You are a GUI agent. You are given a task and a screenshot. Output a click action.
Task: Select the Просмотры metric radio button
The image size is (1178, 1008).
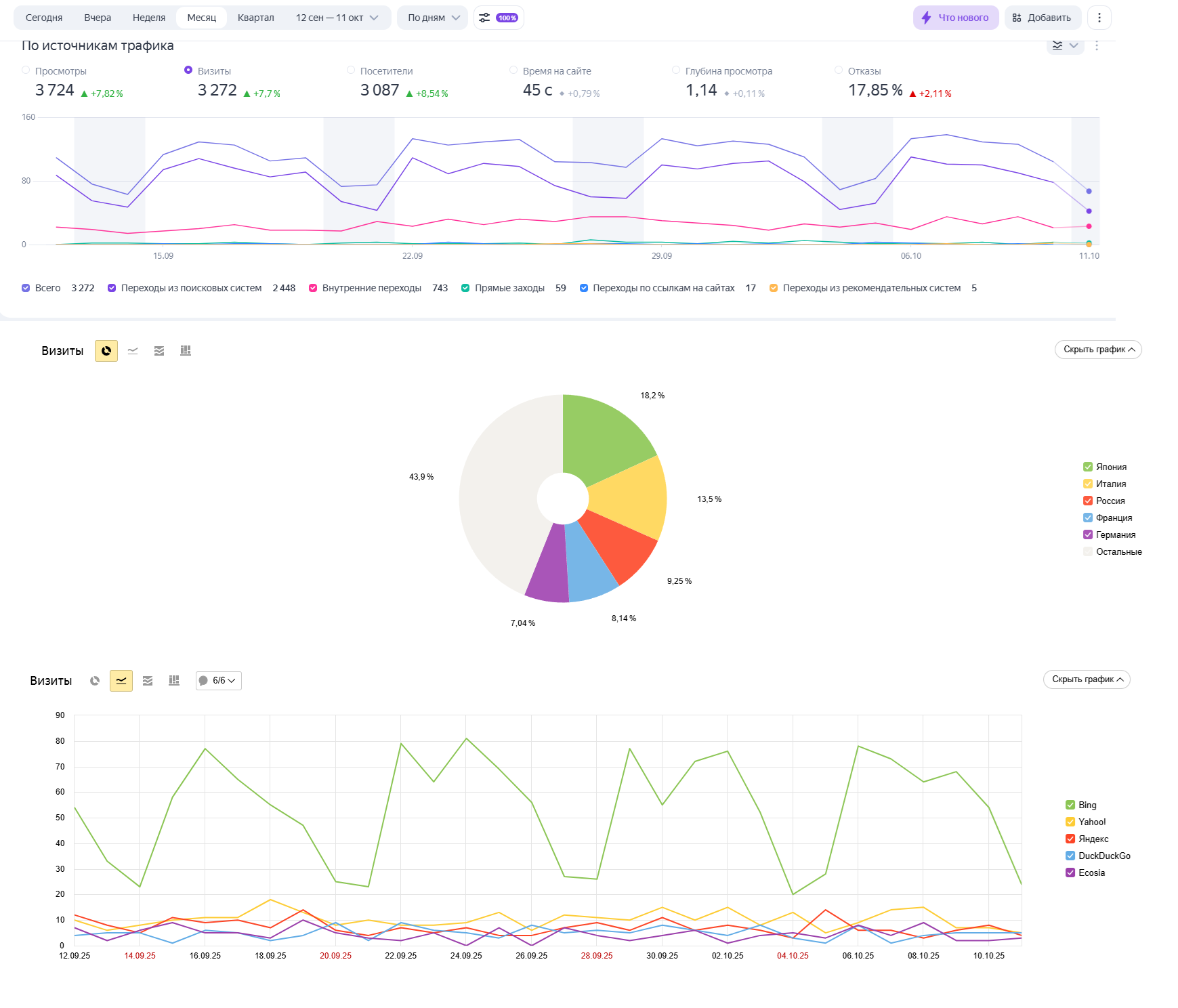click(26, 70)
